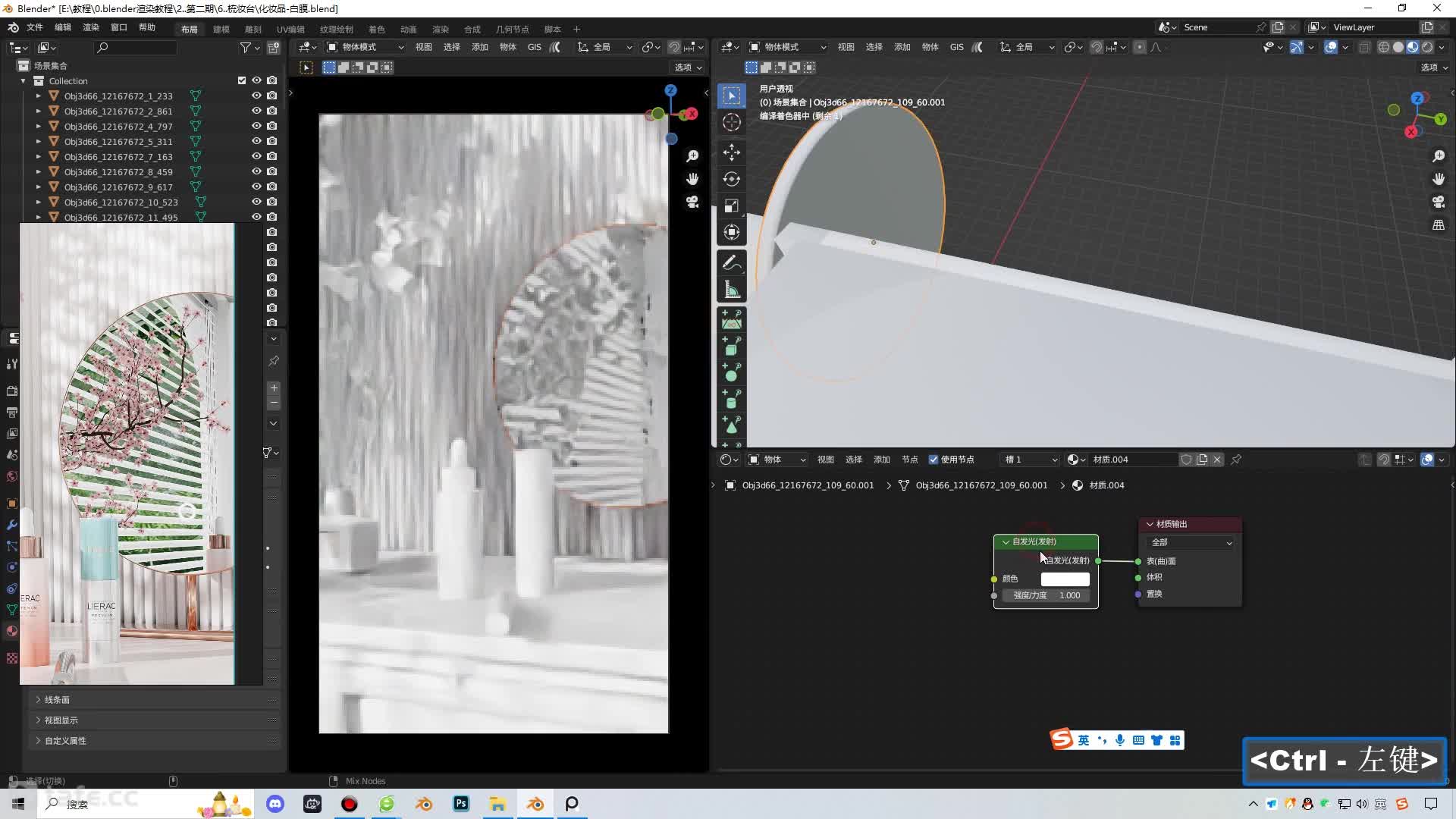
Task: Switch to the UV编辑 workspace tab
Action: pos(290,29)
